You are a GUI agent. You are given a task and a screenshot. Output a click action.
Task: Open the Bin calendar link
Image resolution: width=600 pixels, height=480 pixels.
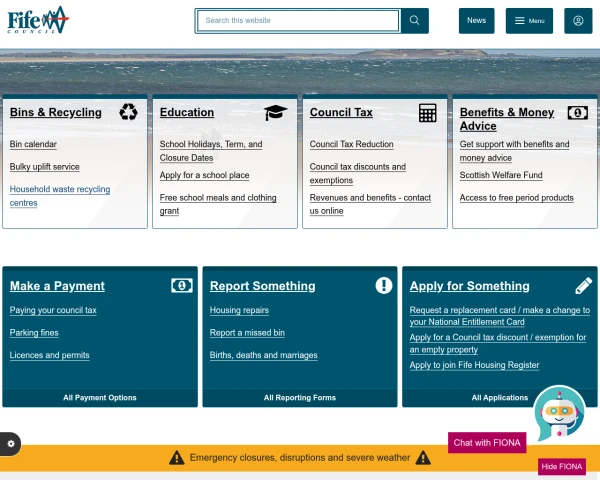[x=33, y=144]
